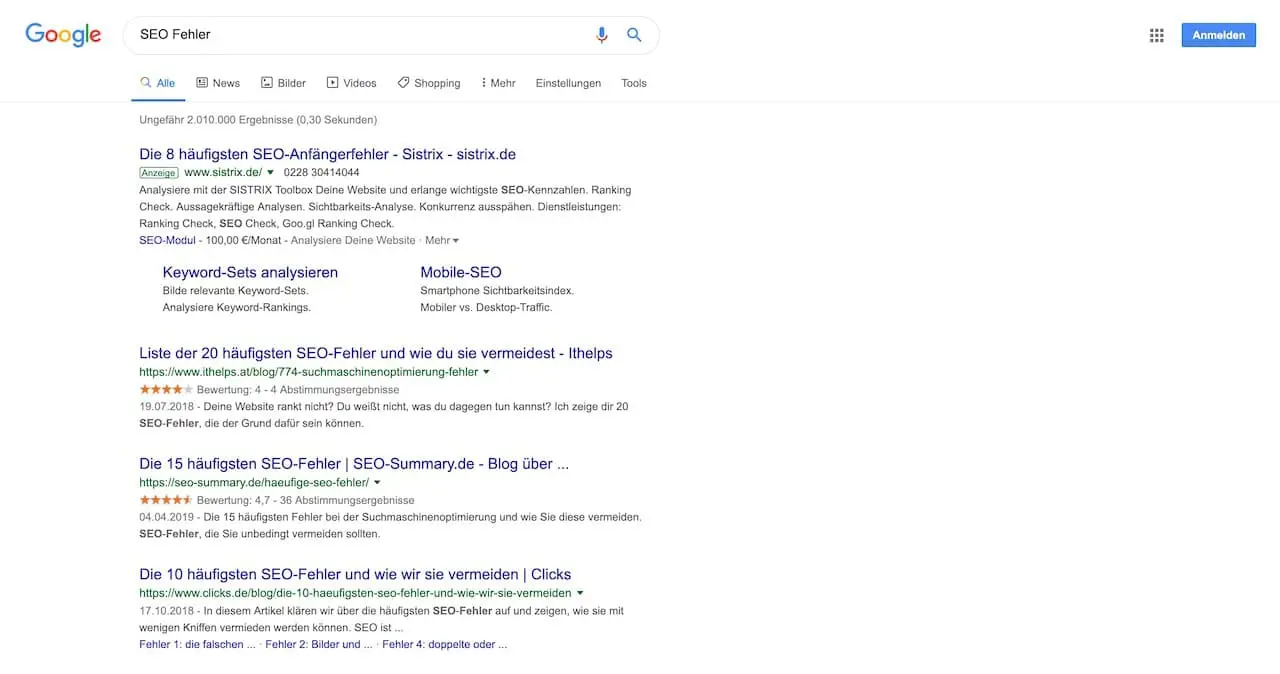Screen dimensions: 1280x674
Task: Open the Mobile-SEO sitelink
Action: click(461, 272)
